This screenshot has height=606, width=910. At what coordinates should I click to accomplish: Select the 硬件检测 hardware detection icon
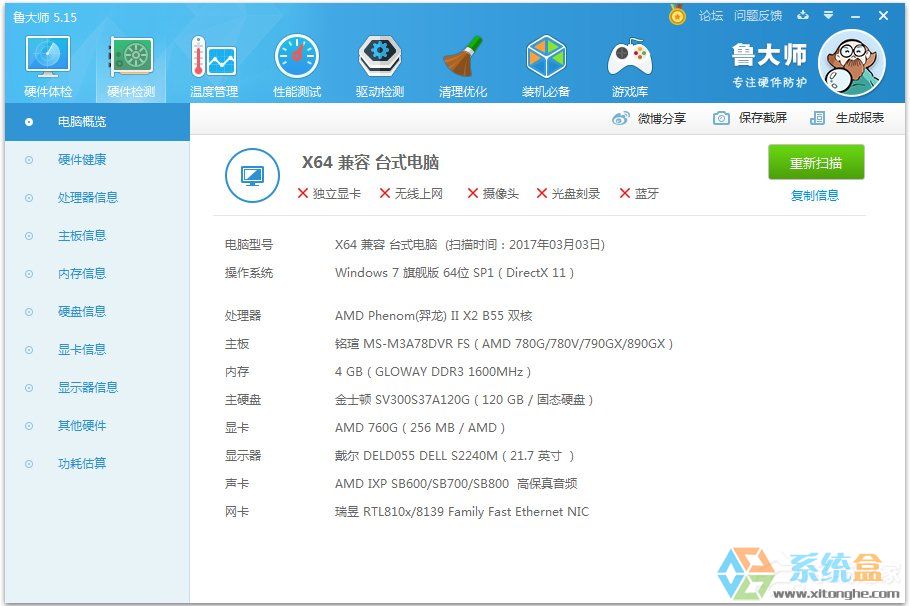pos(131,66)
